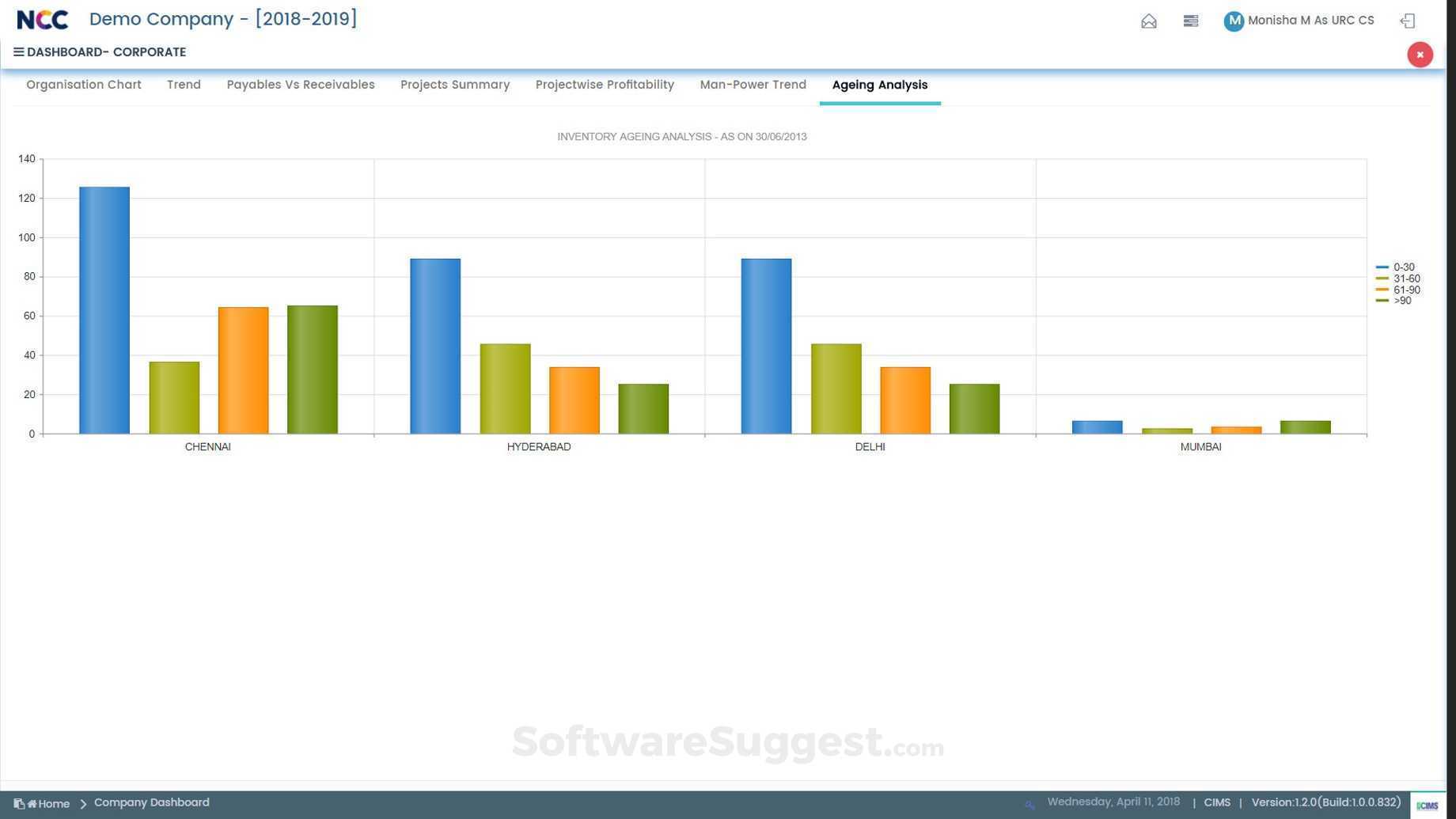View the Projectwise Profitability tab
This screenshot has width=1456, height=819.
pyautogui.click(x=605, y=85)
